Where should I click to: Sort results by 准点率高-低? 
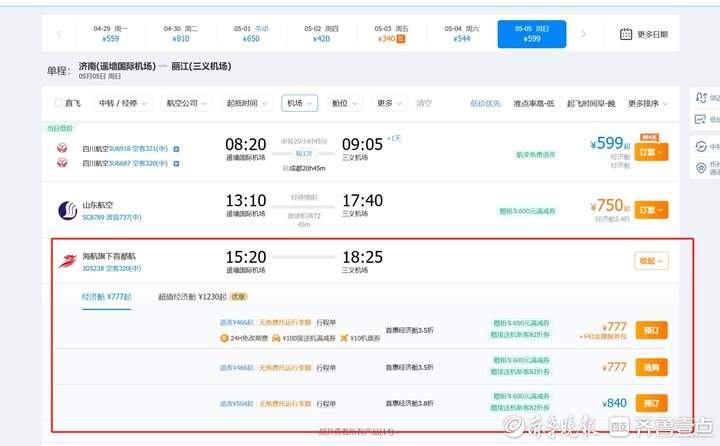(x=534, y=103)
